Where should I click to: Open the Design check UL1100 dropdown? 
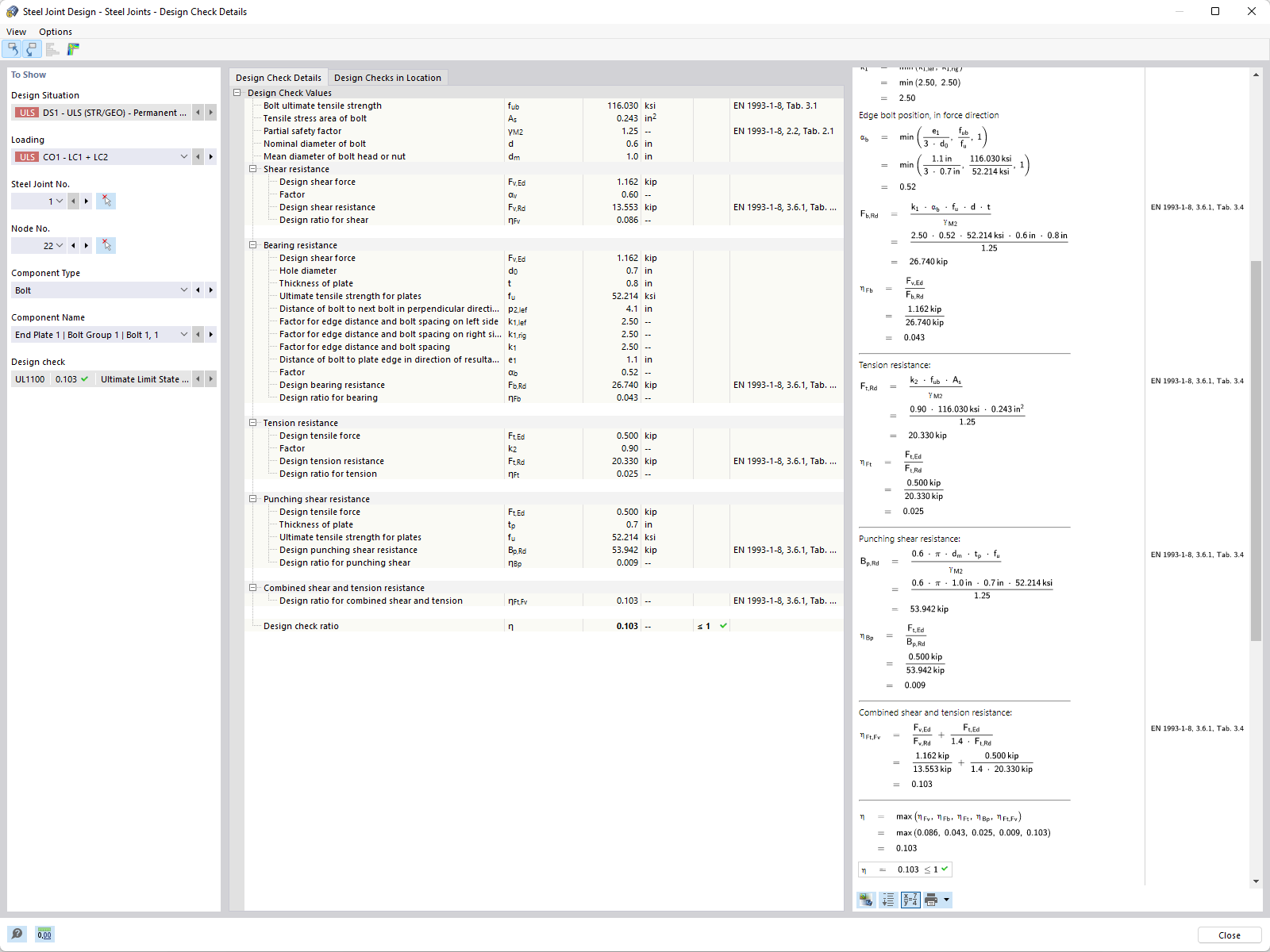coord(101,379)
